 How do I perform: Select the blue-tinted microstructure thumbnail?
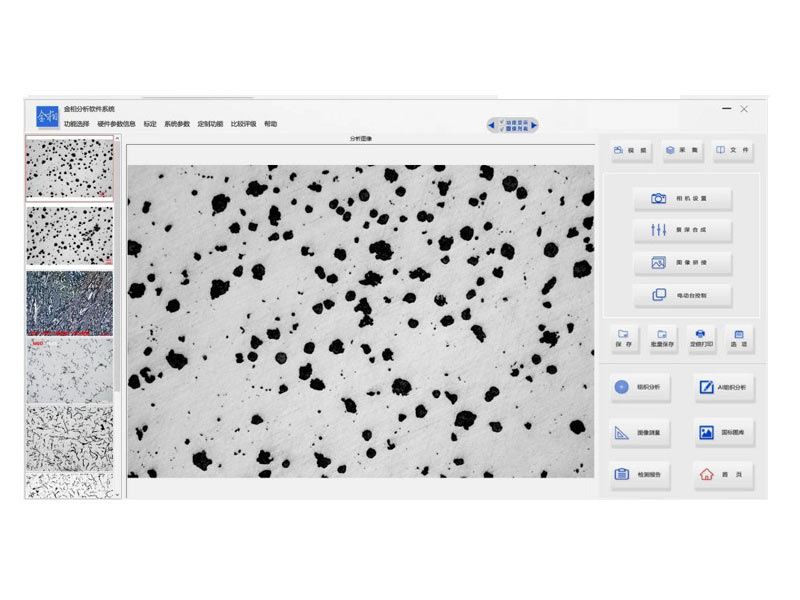(69, 302)
